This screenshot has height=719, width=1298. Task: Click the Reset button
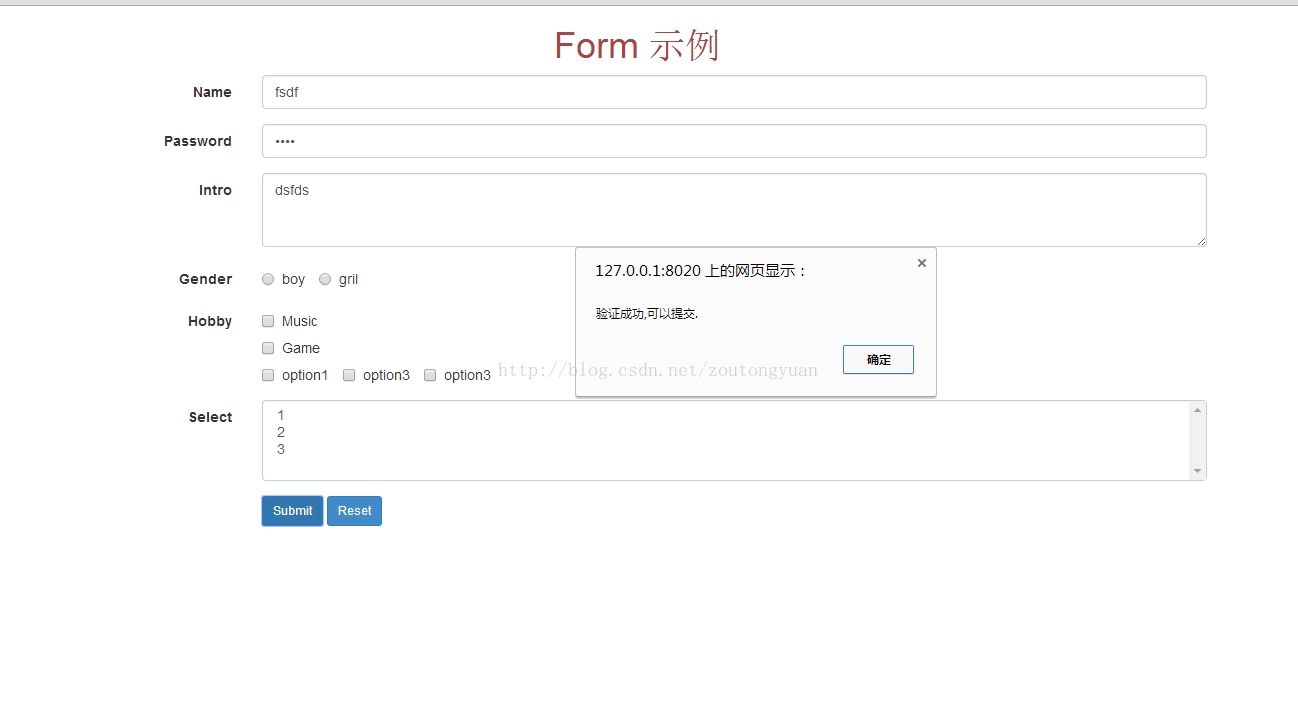354,511
